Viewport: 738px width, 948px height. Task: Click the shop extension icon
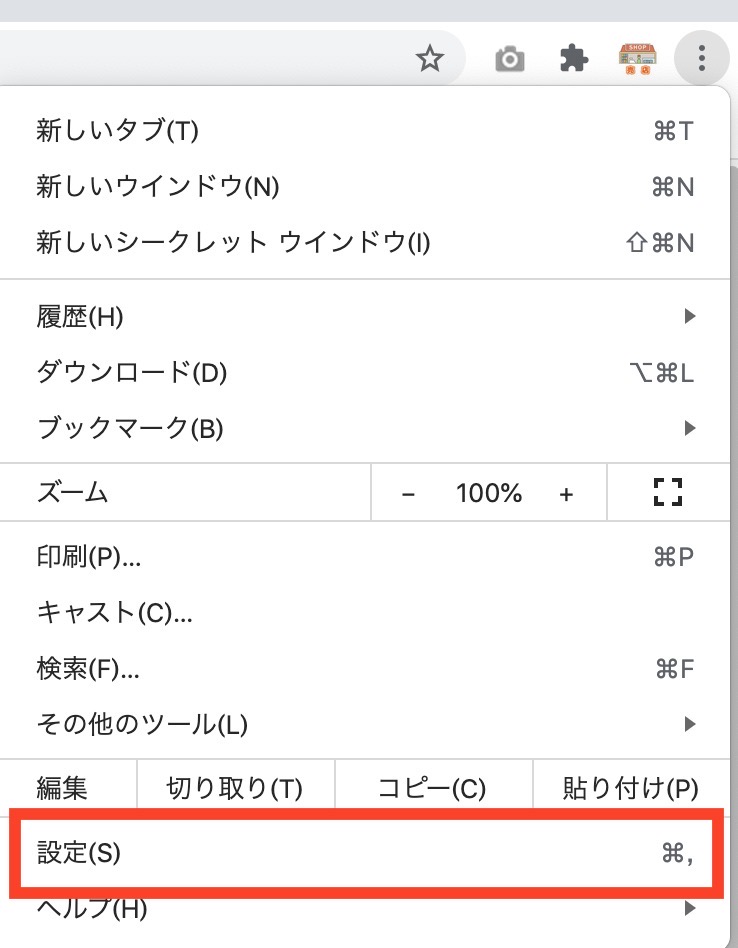point(637,59)
